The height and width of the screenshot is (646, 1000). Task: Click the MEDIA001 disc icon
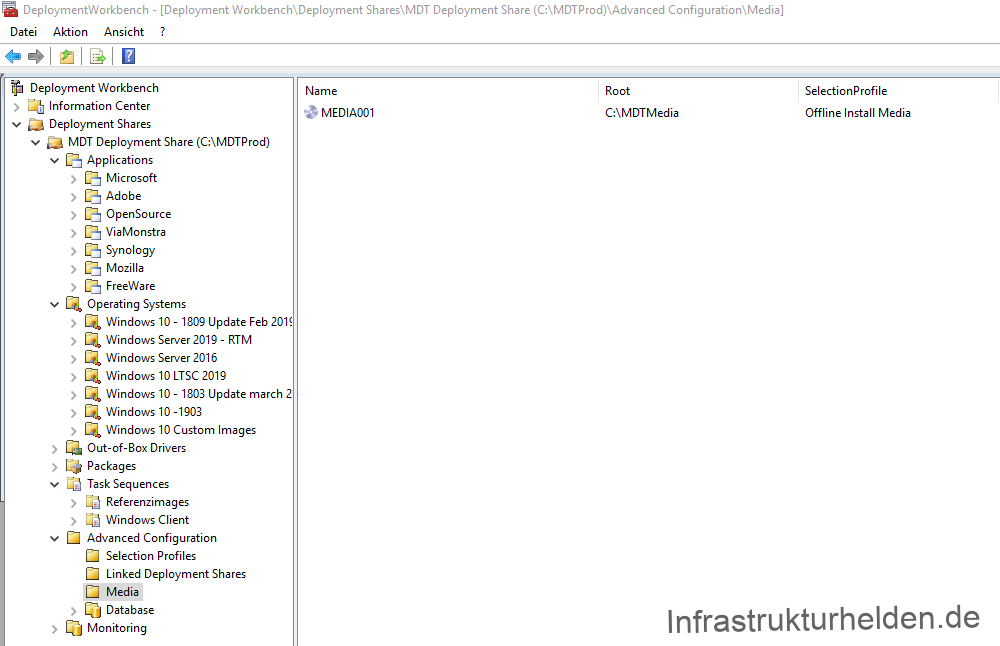tap(311, 113)
